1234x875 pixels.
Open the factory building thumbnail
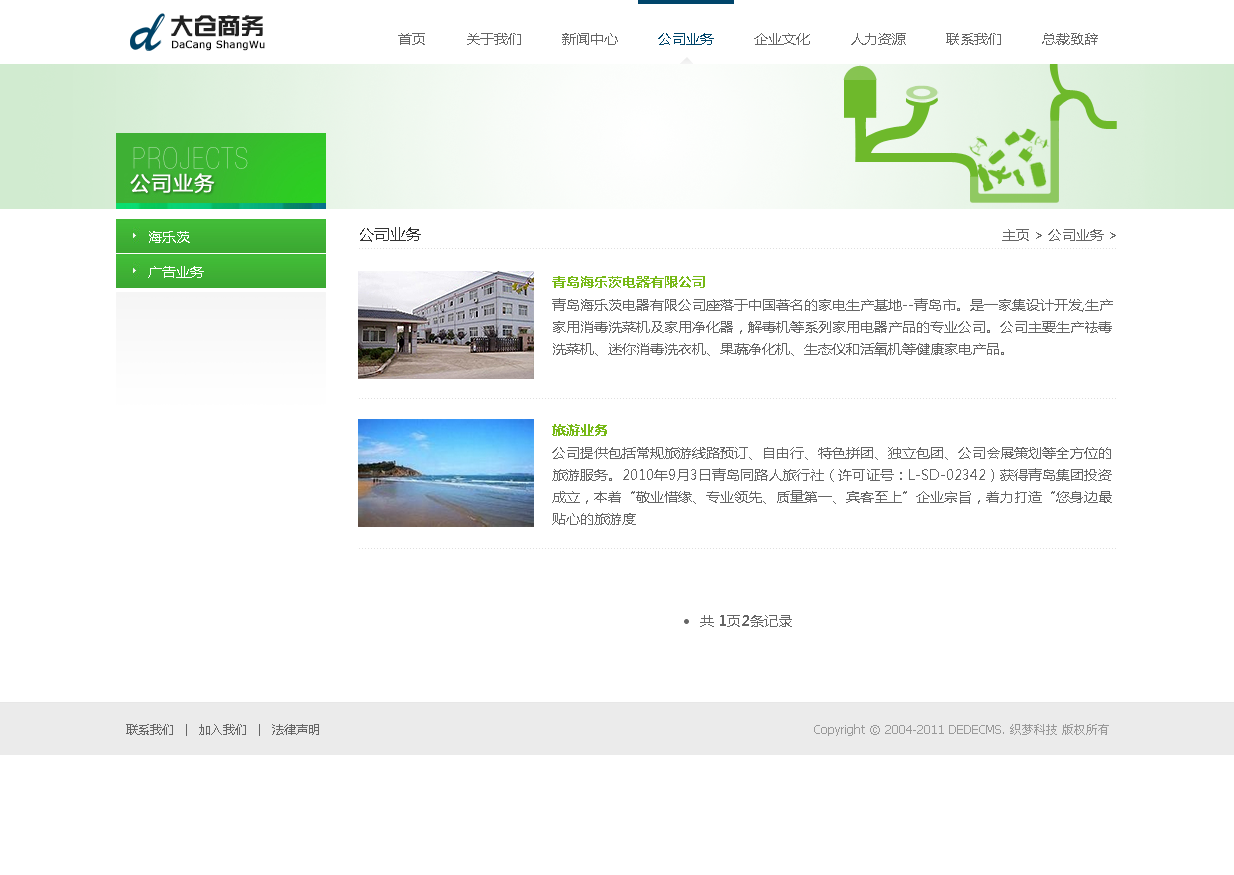[x=445, y=325]
